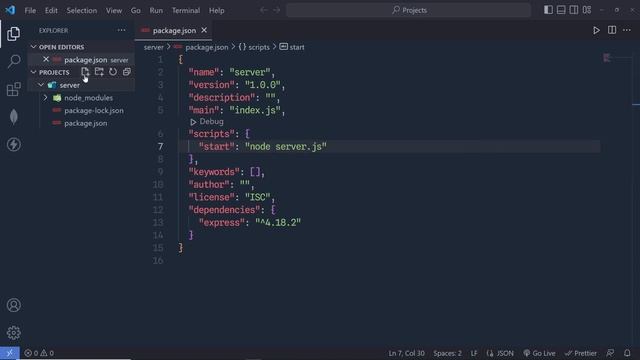Toggle the bottom panel layout icon
This screenshot has width=640, height=360.
[561, 10]
